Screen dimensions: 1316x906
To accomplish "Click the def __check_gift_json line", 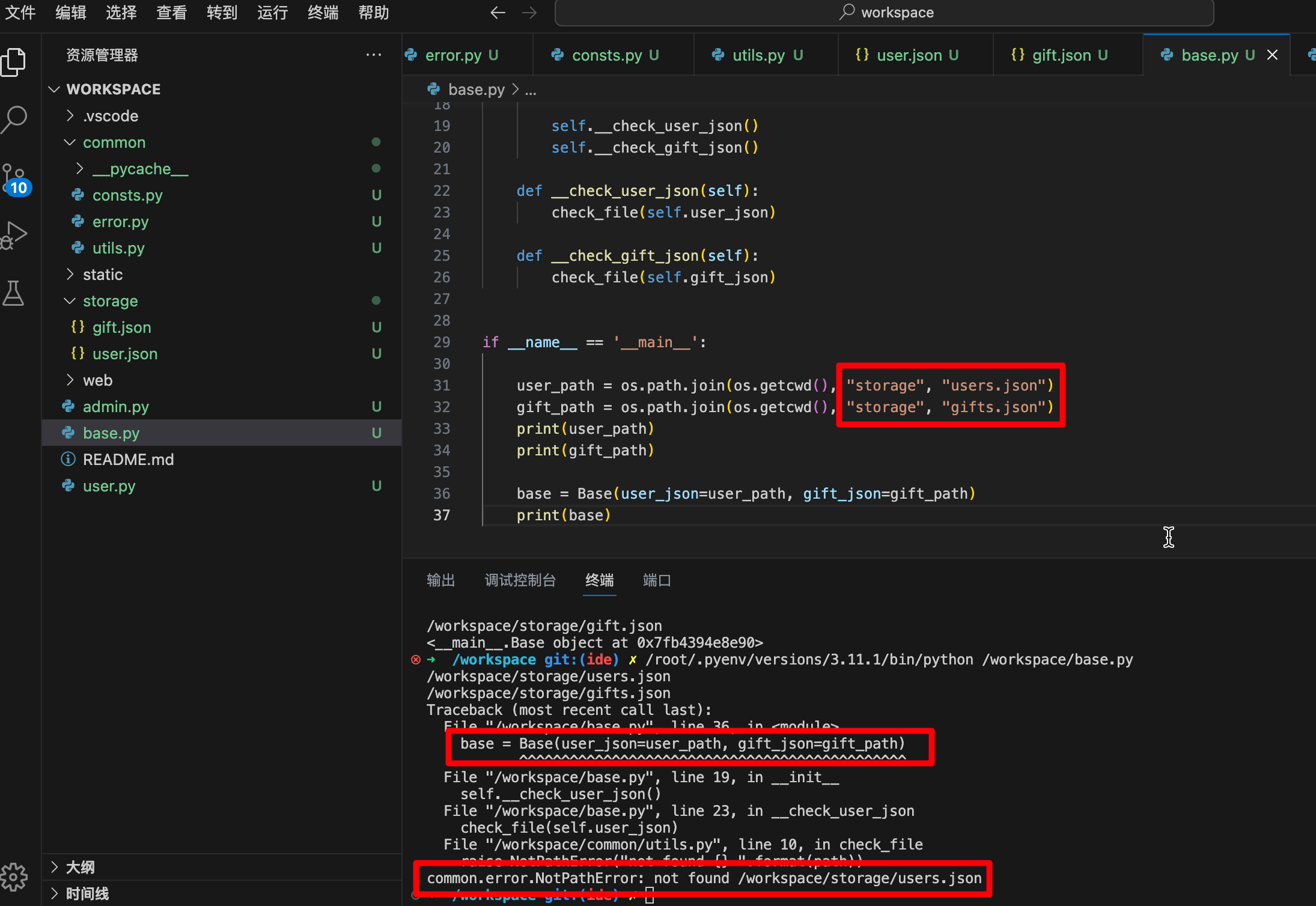I will (x=638, y=255).
